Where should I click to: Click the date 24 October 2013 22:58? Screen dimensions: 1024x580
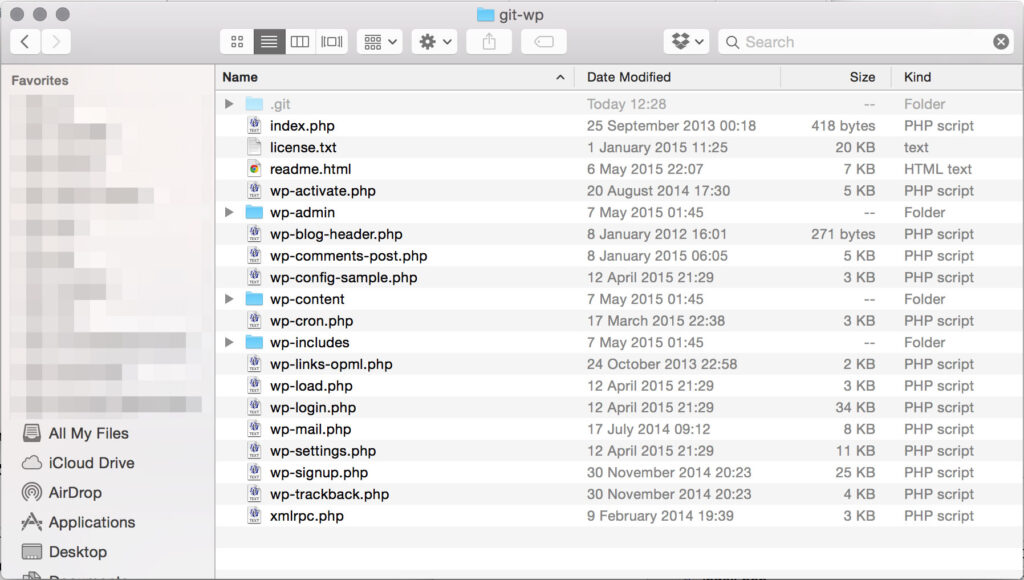pos(662,364)
